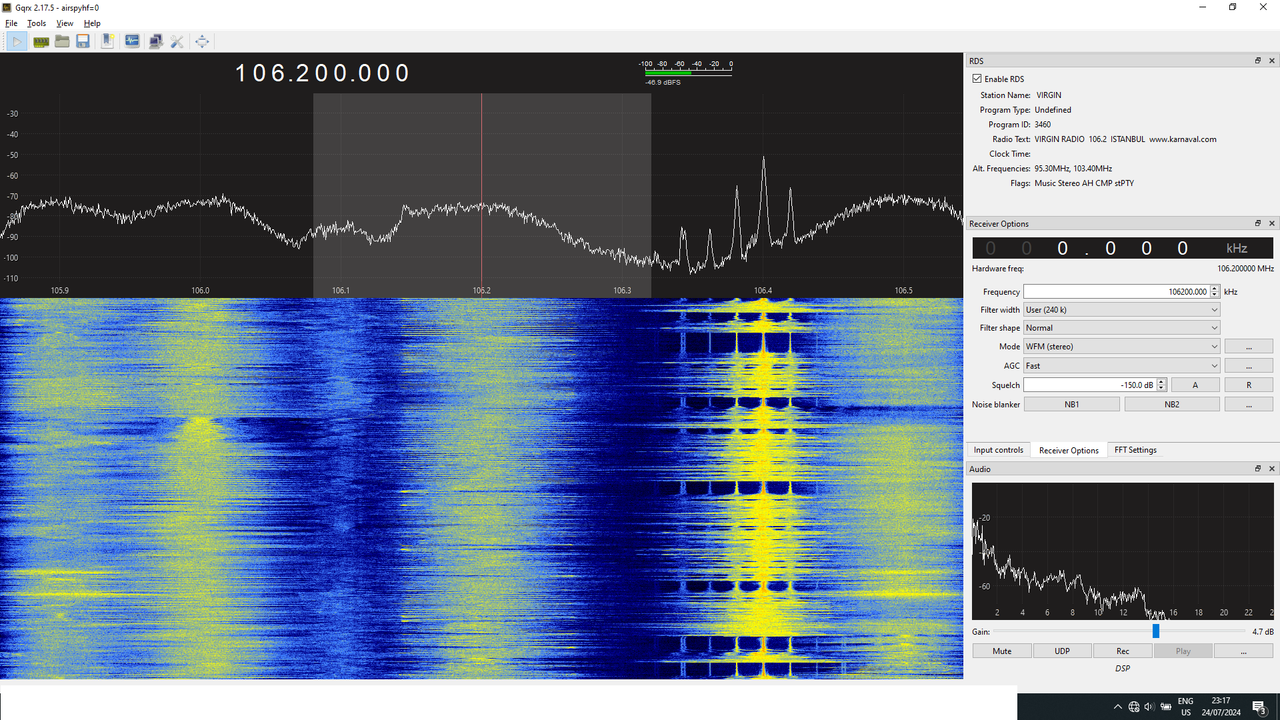Open the Bookmarks toolbar icon

[x=108, y=41]
